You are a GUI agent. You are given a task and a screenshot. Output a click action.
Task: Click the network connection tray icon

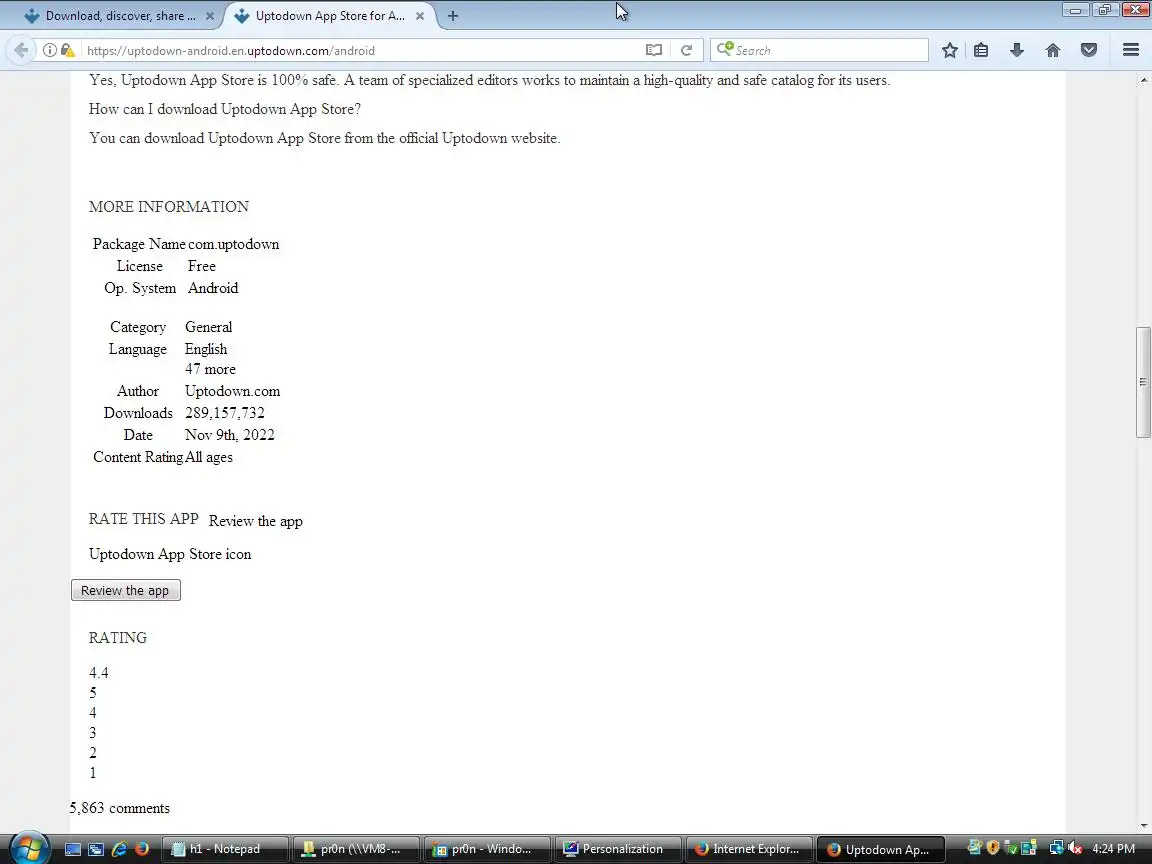(1056, 849)
